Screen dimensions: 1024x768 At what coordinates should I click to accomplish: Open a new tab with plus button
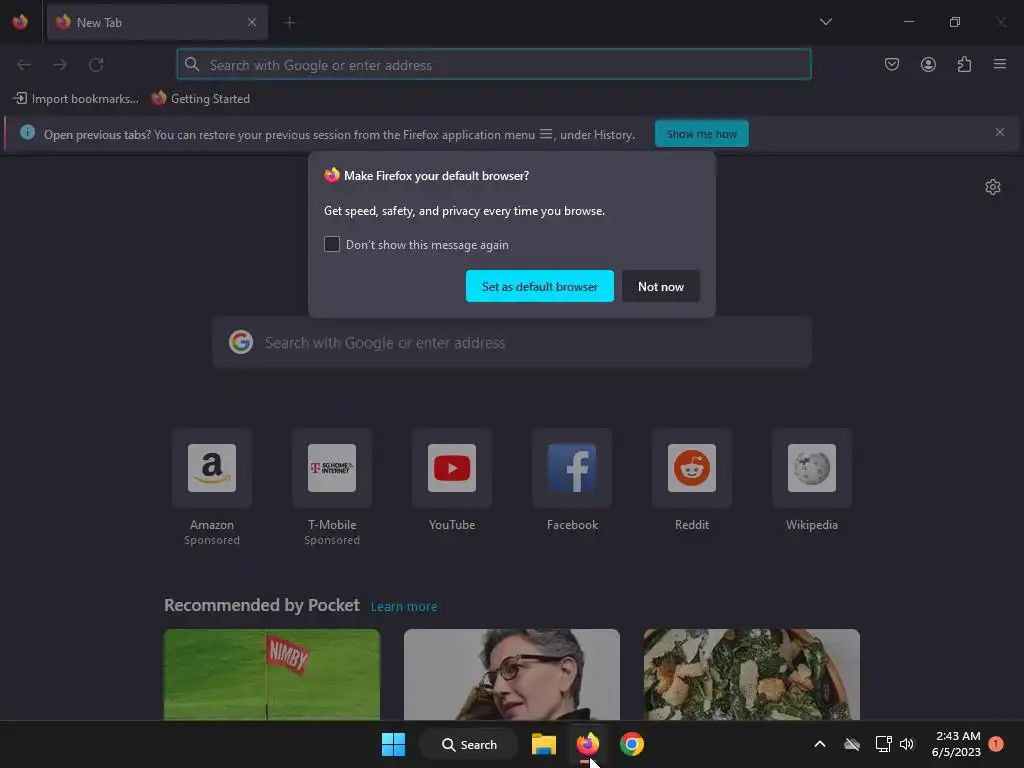pos(289,23)
